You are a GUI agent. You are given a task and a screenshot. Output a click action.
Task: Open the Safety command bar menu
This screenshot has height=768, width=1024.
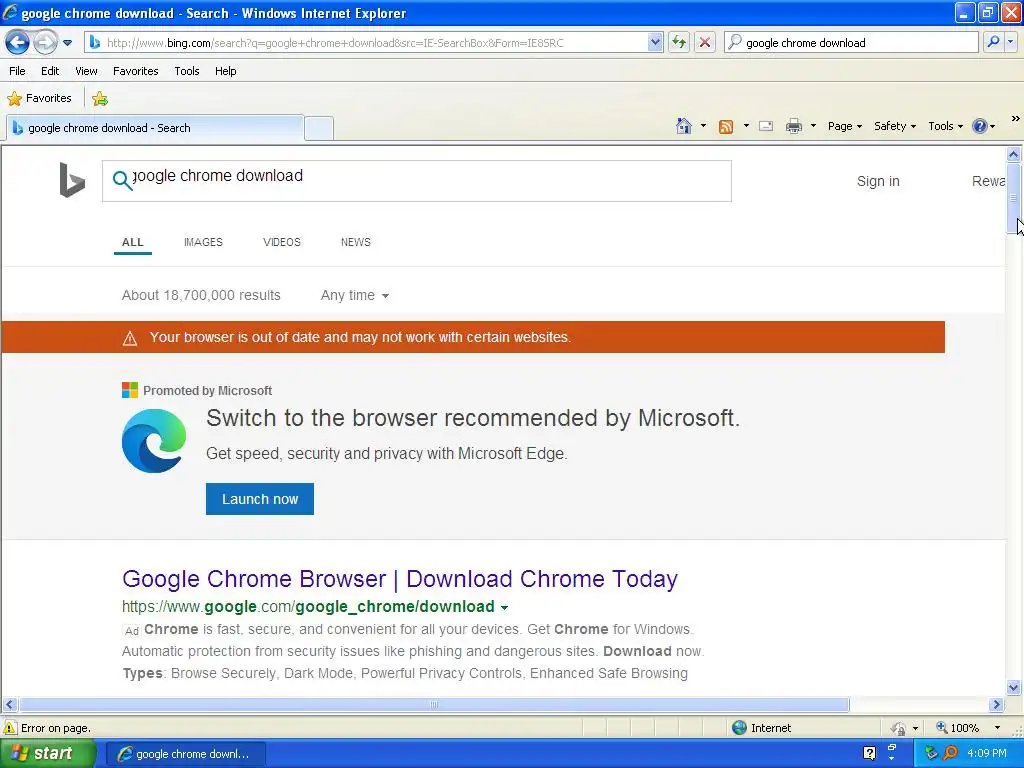(x=895, y=126)
